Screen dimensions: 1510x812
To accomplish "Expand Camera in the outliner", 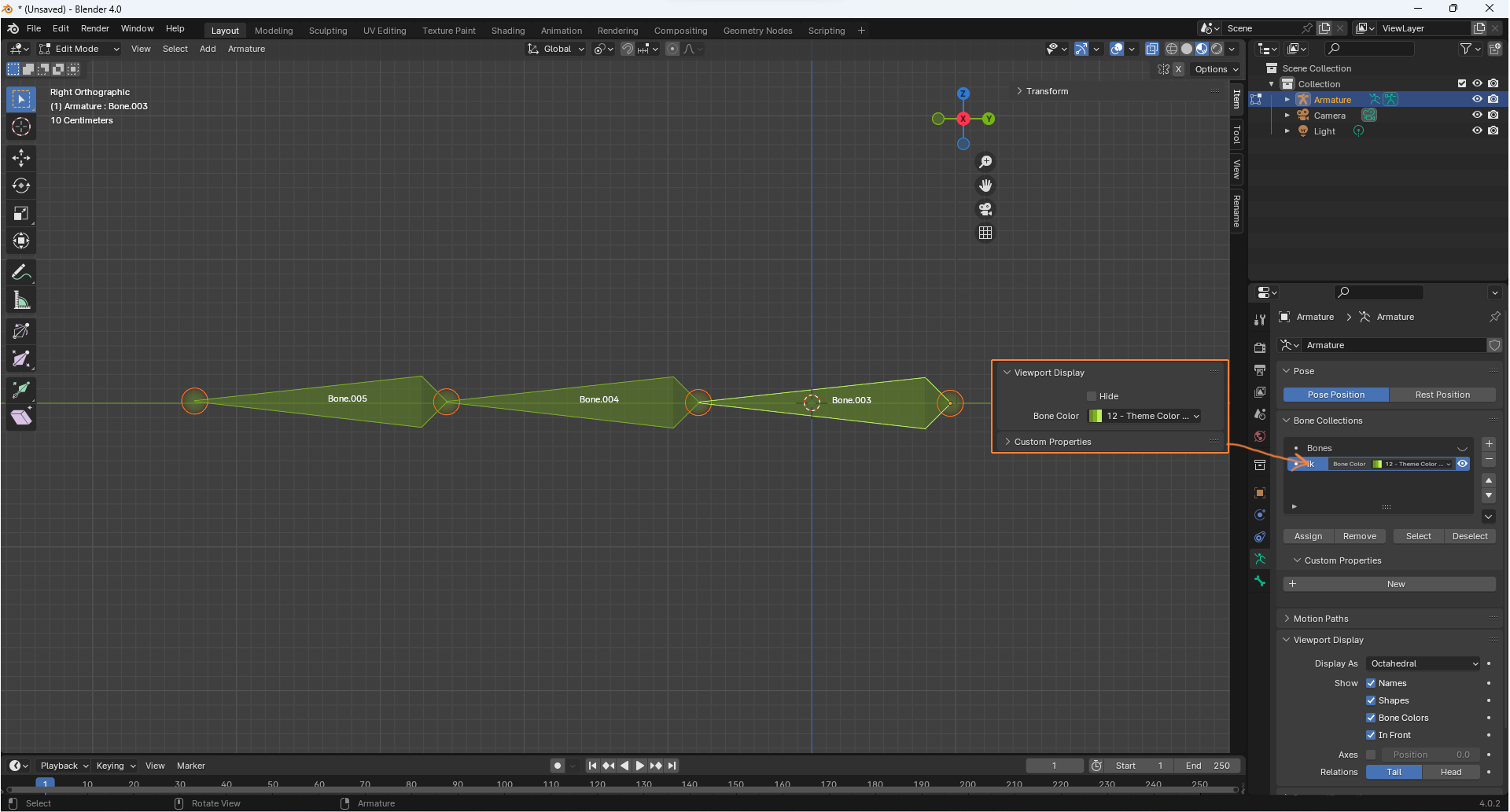I will [x=1287, y=115].
